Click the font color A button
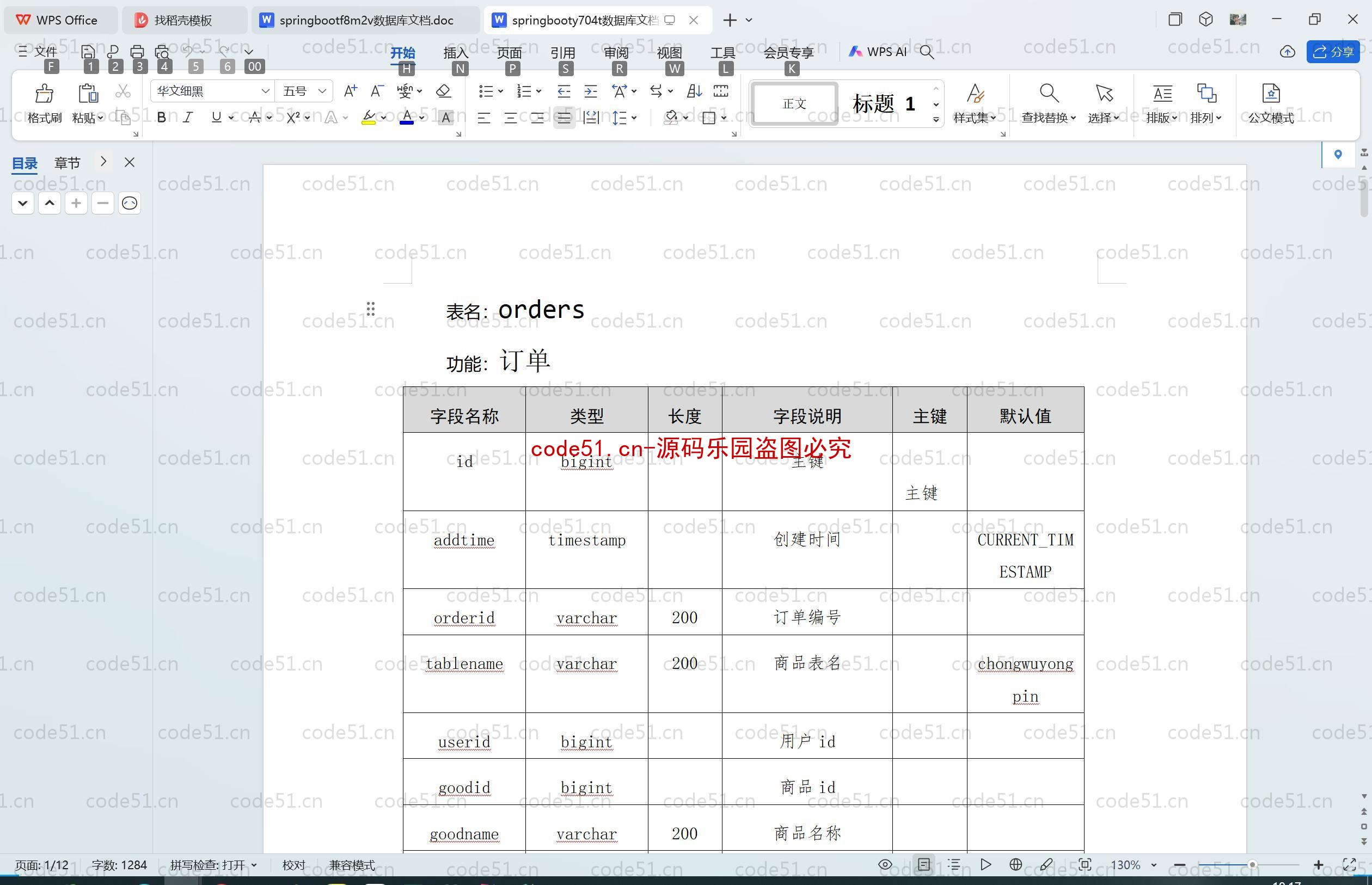Image resolution: width=1372 pixels, height=885 pixels. pos(406,118)
